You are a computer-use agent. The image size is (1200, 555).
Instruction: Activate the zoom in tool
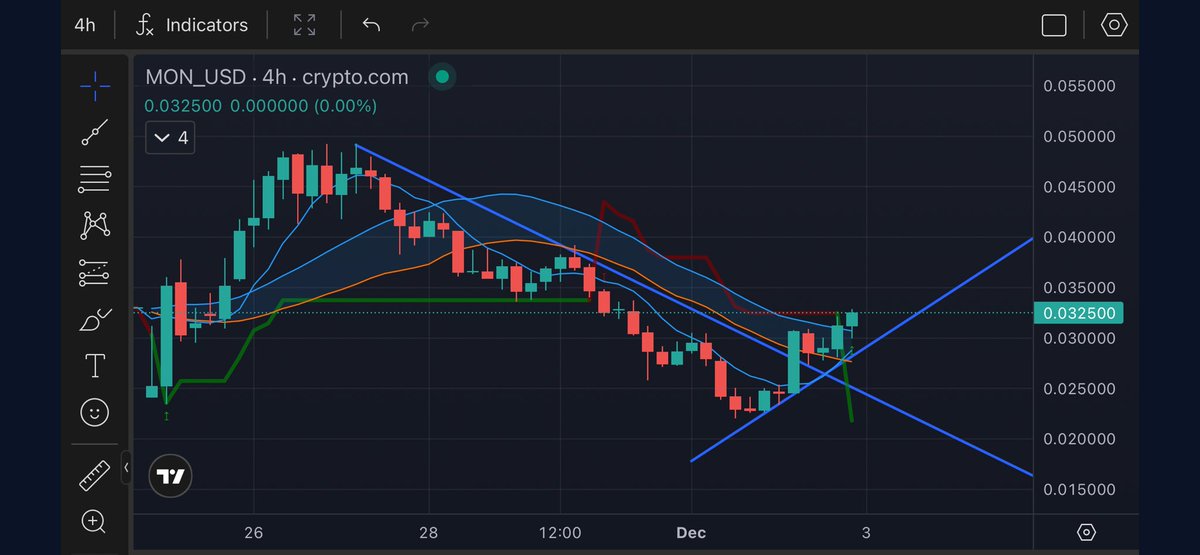(95, 521)
